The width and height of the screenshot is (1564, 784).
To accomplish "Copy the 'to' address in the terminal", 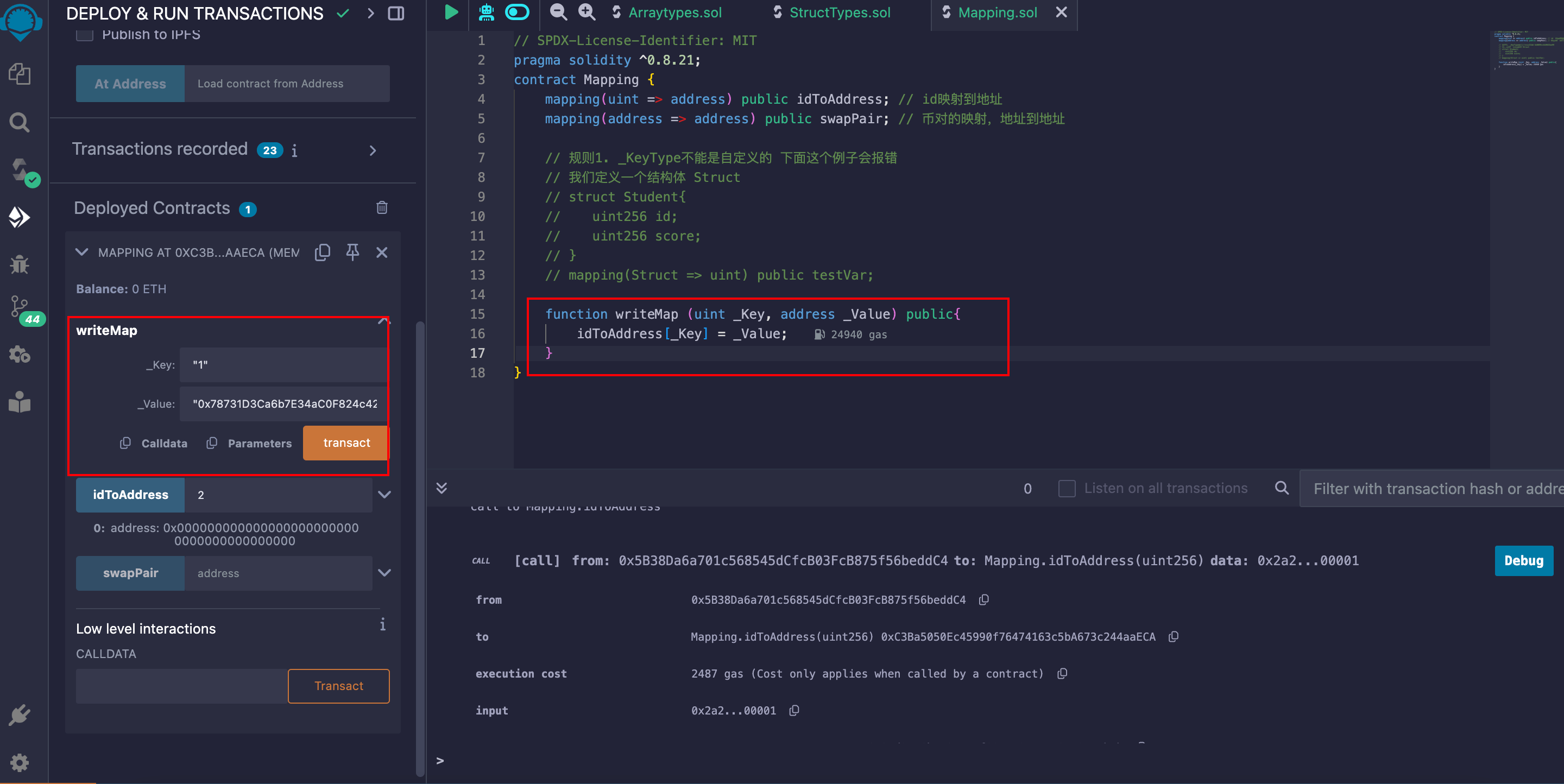I will point(1174,636).
